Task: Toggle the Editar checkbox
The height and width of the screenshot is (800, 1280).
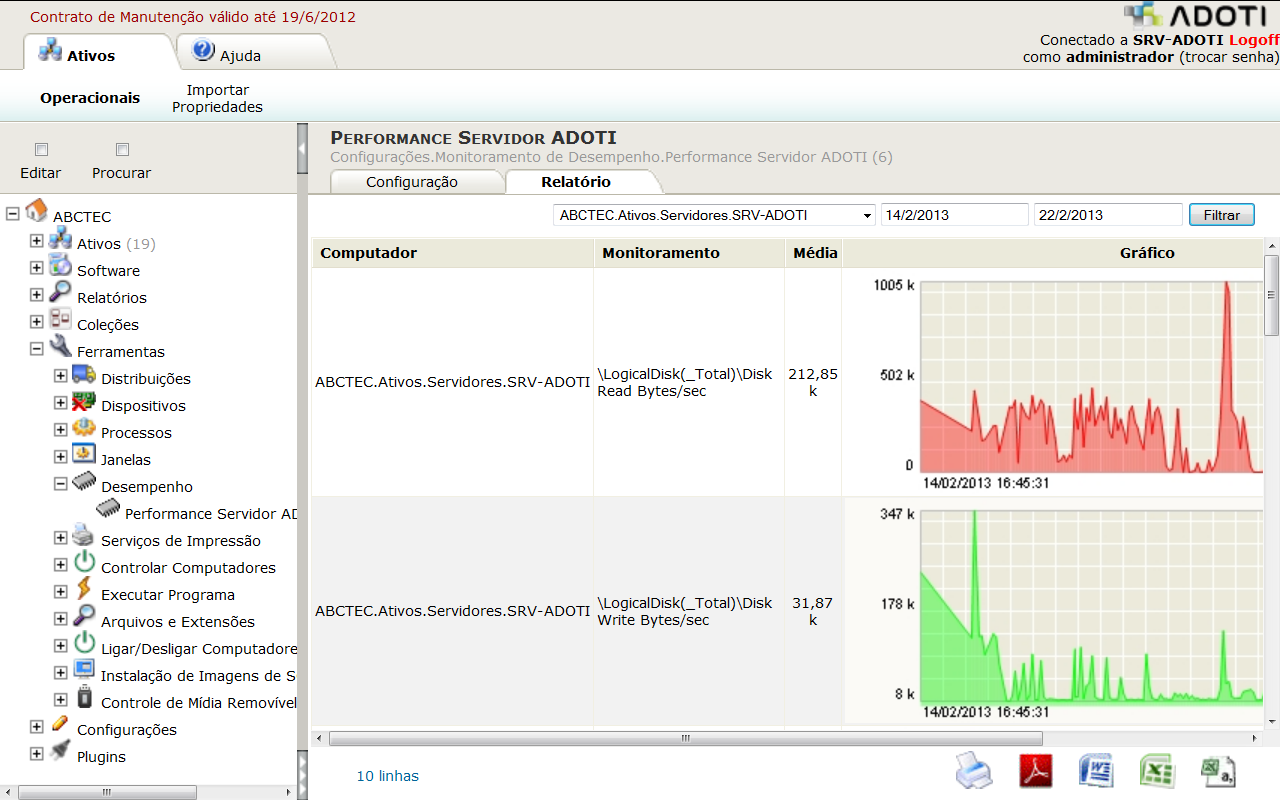Action: click(41, 150)
